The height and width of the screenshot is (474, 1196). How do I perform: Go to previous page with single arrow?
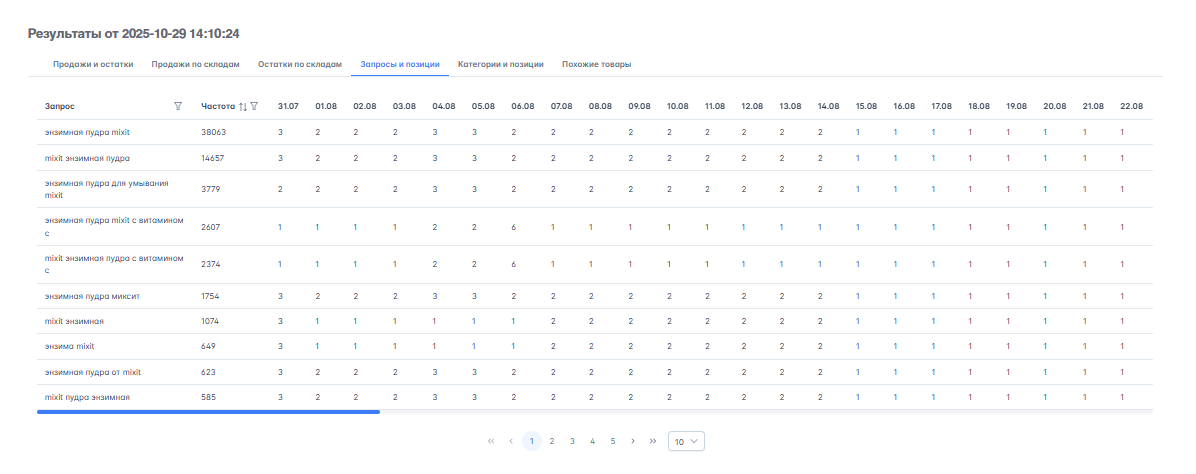coord(511,441)
